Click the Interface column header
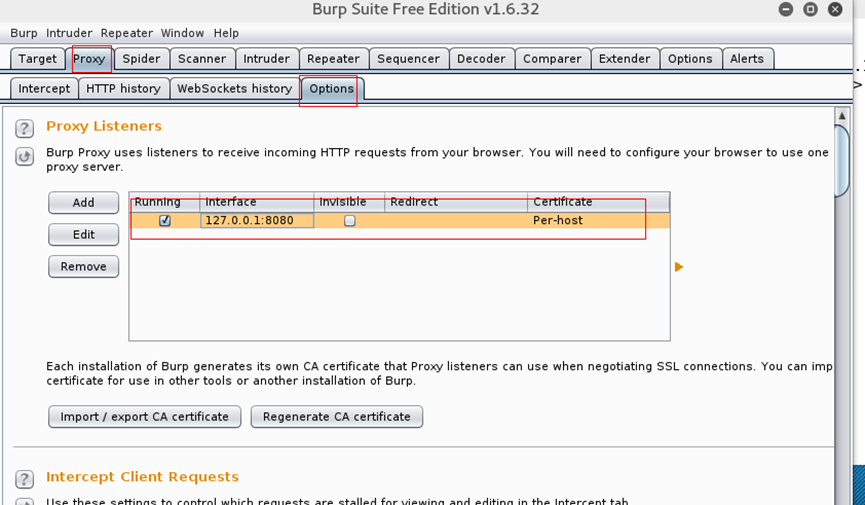This screenshot has height=505, width=865. (x=257, y=202)
